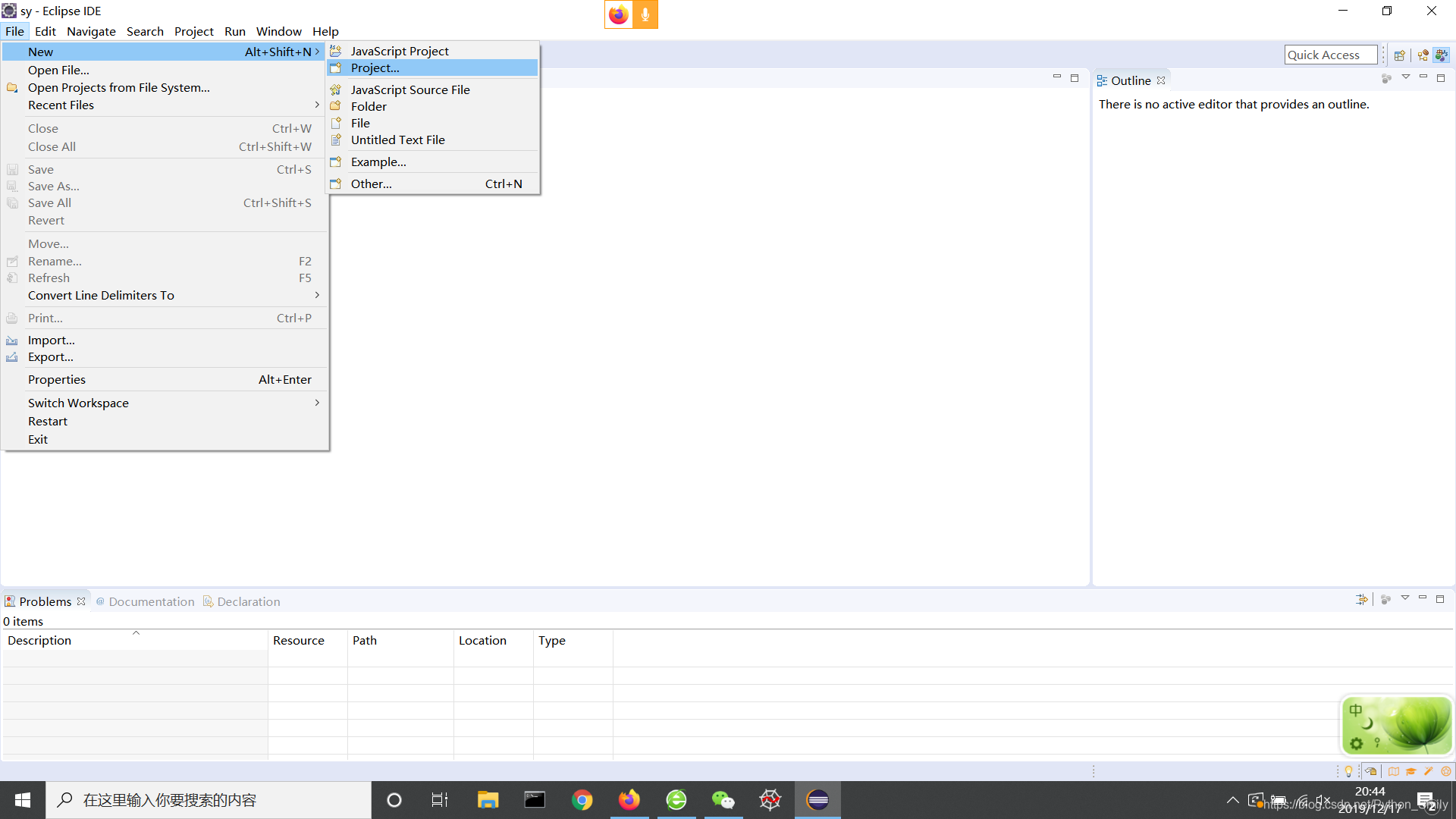Switch to the Java EE perspective icon
Screen dimensions: 1456x819
pos(1423,55)
